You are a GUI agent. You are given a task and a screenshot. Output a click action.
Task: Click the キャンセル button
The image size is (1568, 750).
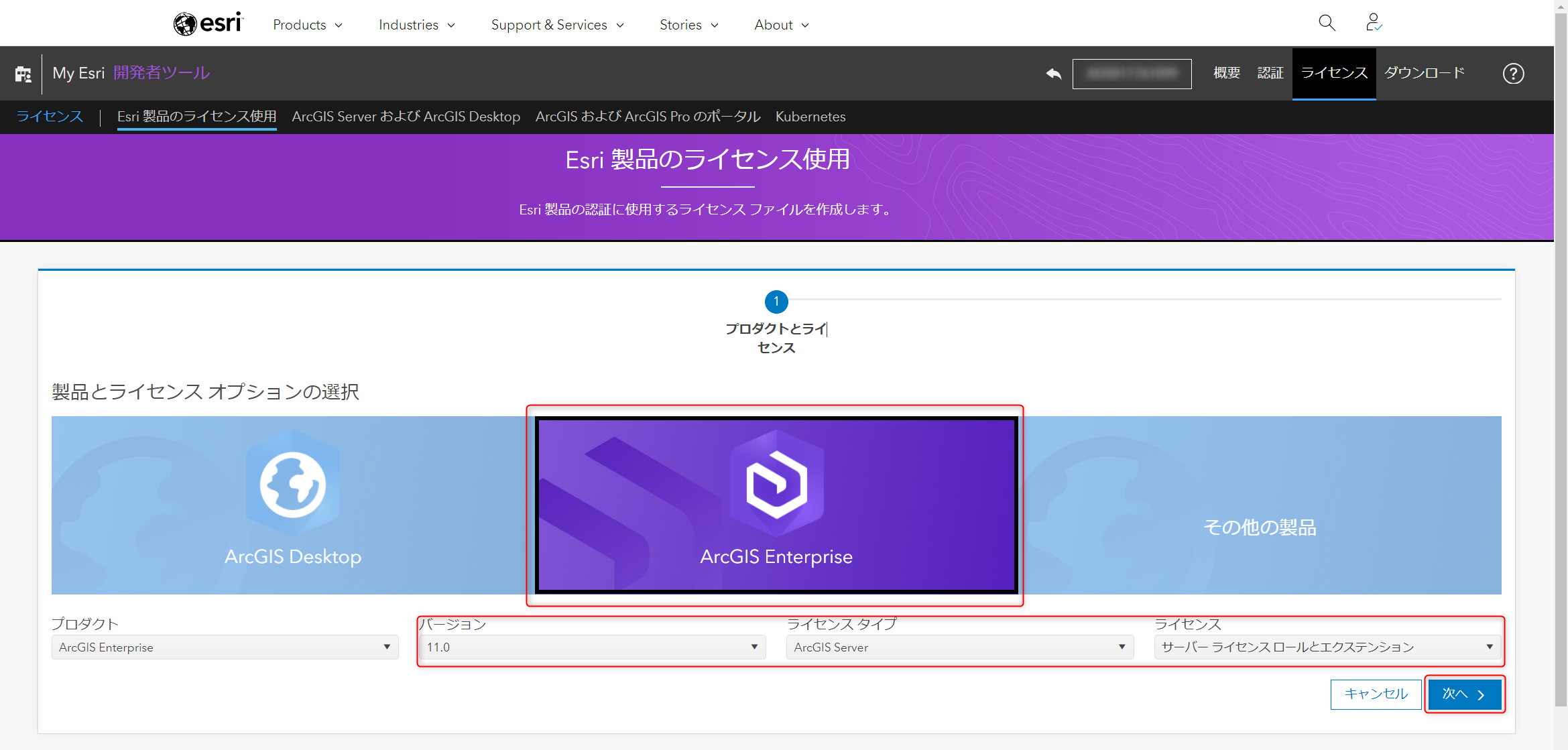point(1376,694)
